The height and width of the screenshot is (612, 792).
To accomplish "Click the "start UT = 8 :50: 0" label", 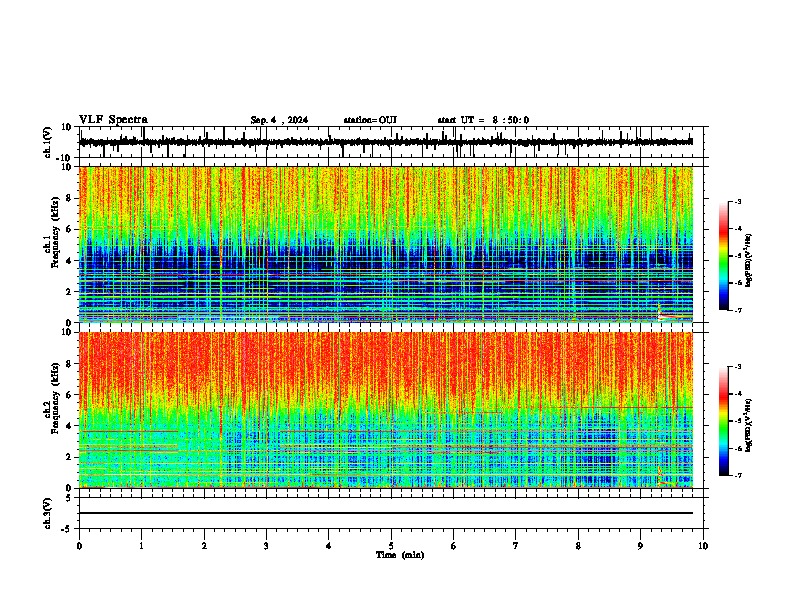I will pyautogui.click(x=483, y=120).
